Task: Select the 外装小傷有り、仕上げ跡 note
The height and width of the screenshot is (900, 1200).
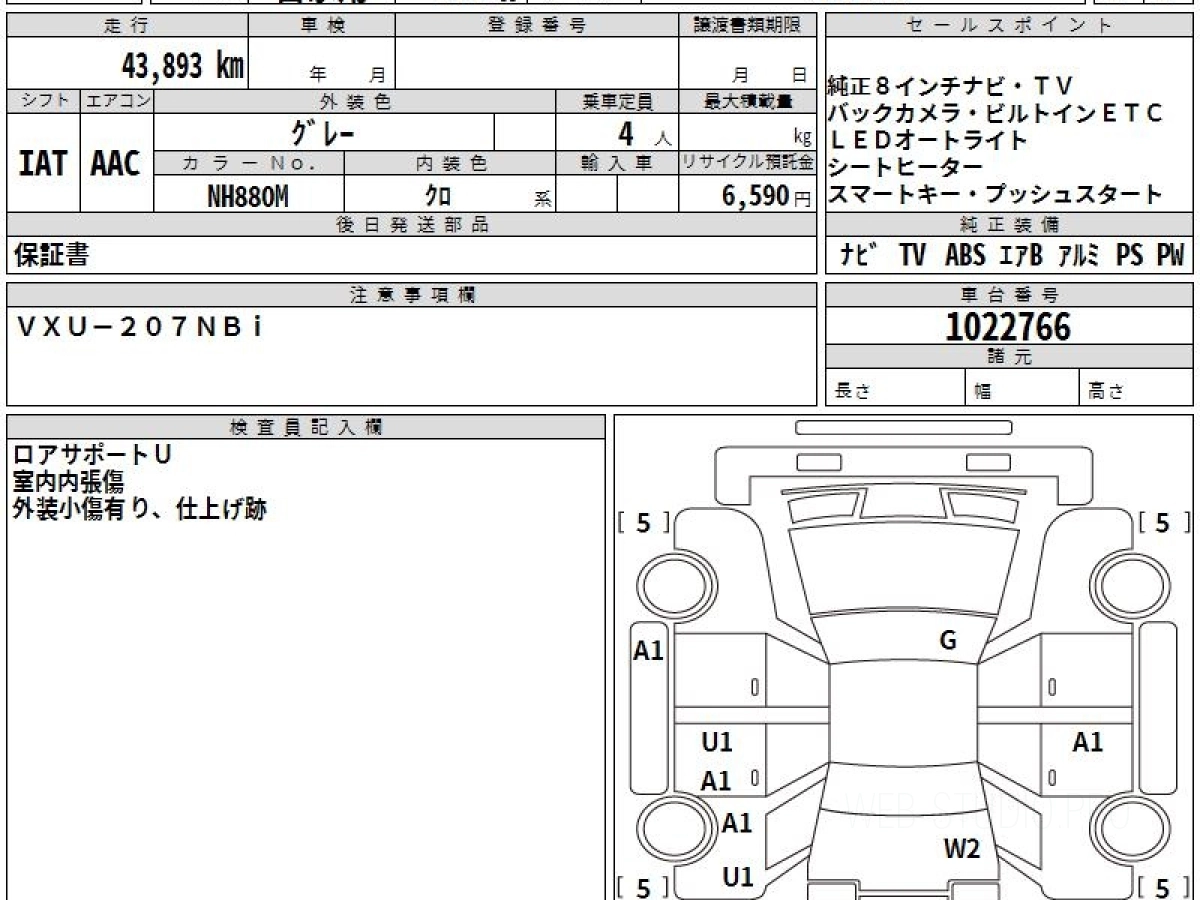Action: [141, 509]
